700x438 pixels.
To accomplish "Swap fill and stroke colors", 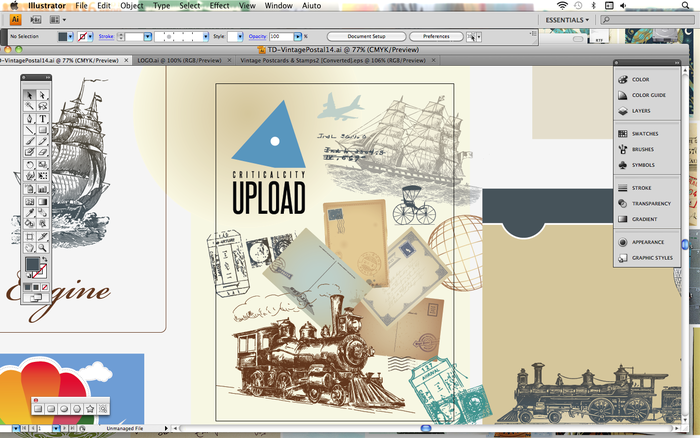I will (44, 259).
